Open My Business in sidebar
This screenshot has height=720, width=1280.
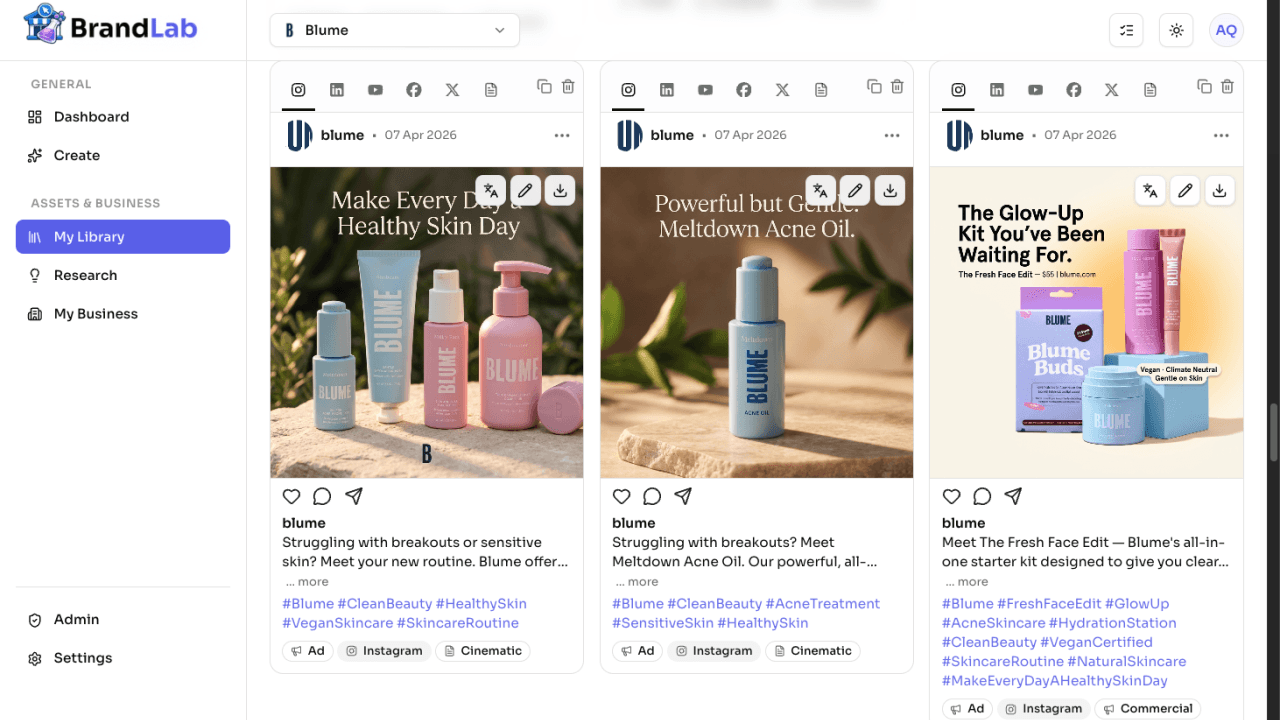(123, 314)
